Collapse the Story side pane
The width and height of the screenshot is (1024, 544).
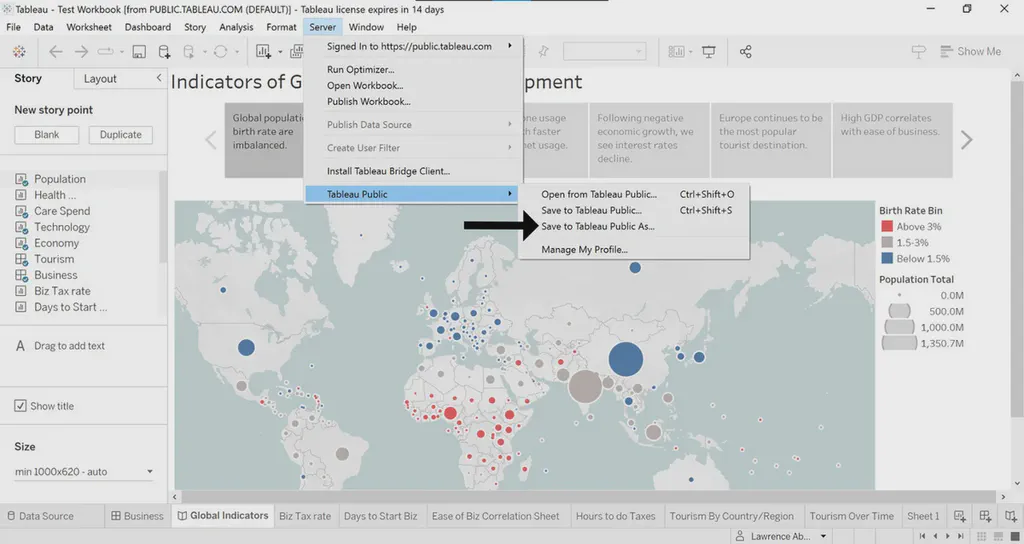[x=159, y=78]
